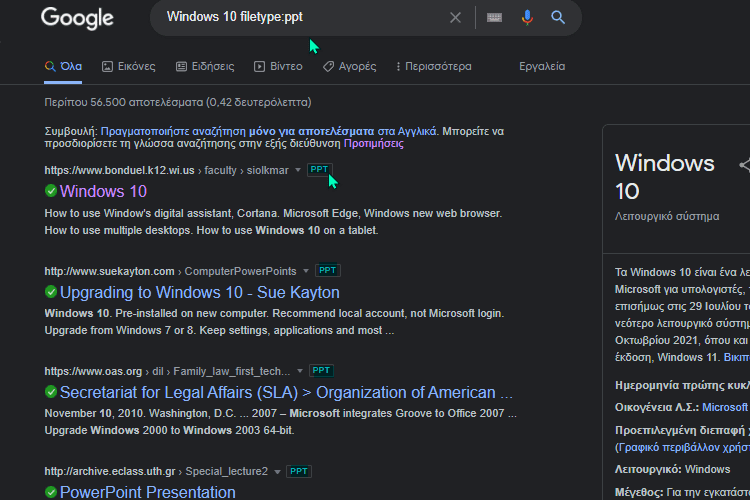Open Γραφικό περιβάλλον χρήστη link
Screen dimensions: 750x500
683,447
